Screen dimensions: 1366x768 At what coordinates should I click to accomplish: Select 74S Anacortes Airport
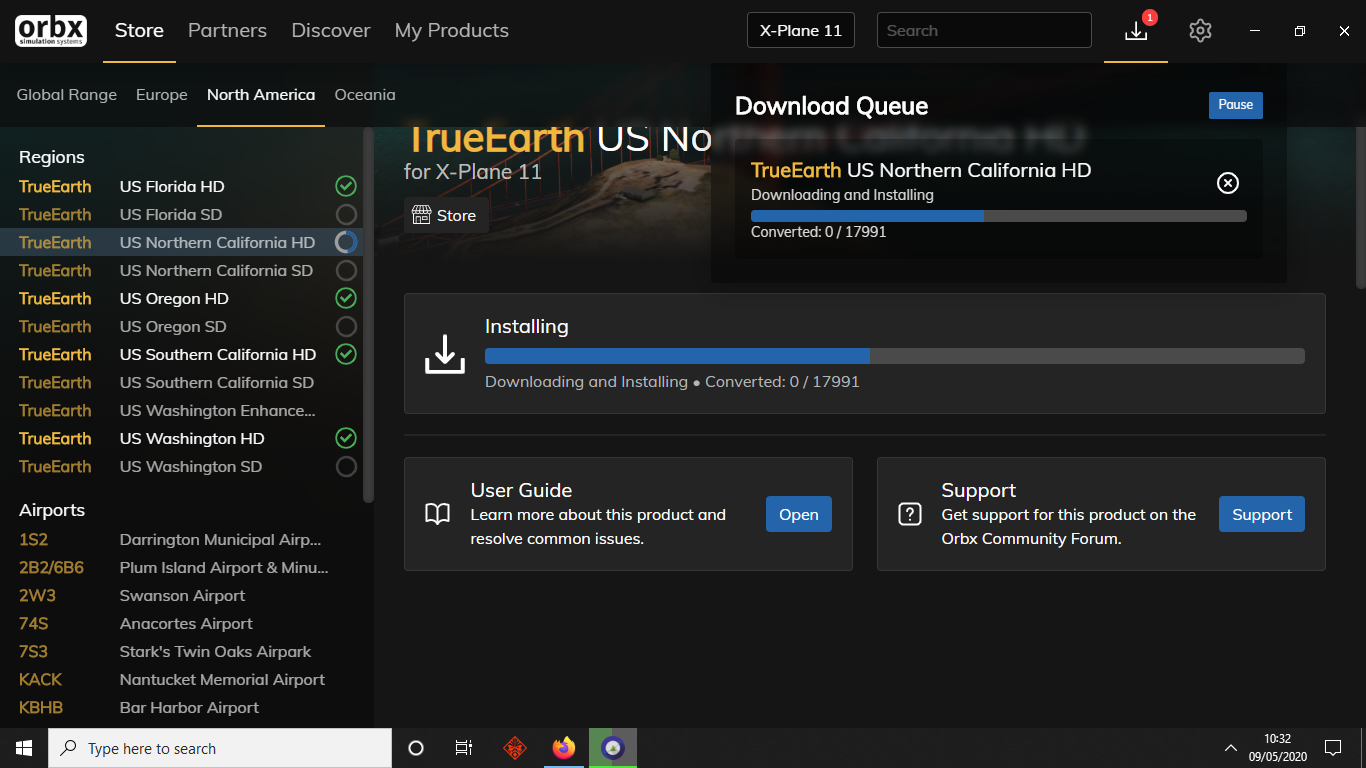pyautogui.click(x=180, y=623)
